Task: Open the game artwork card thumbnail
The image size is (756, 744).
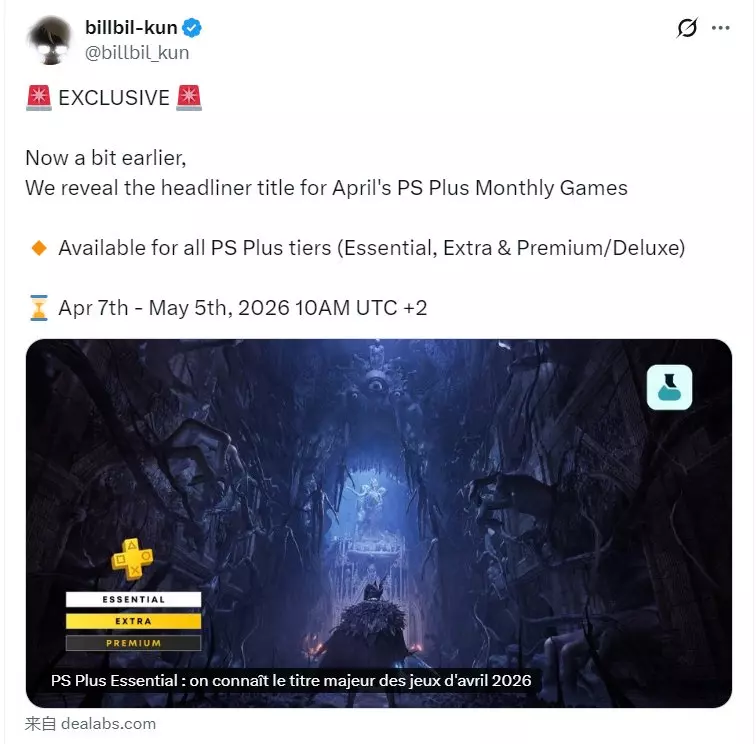Action: click(379, 523)
